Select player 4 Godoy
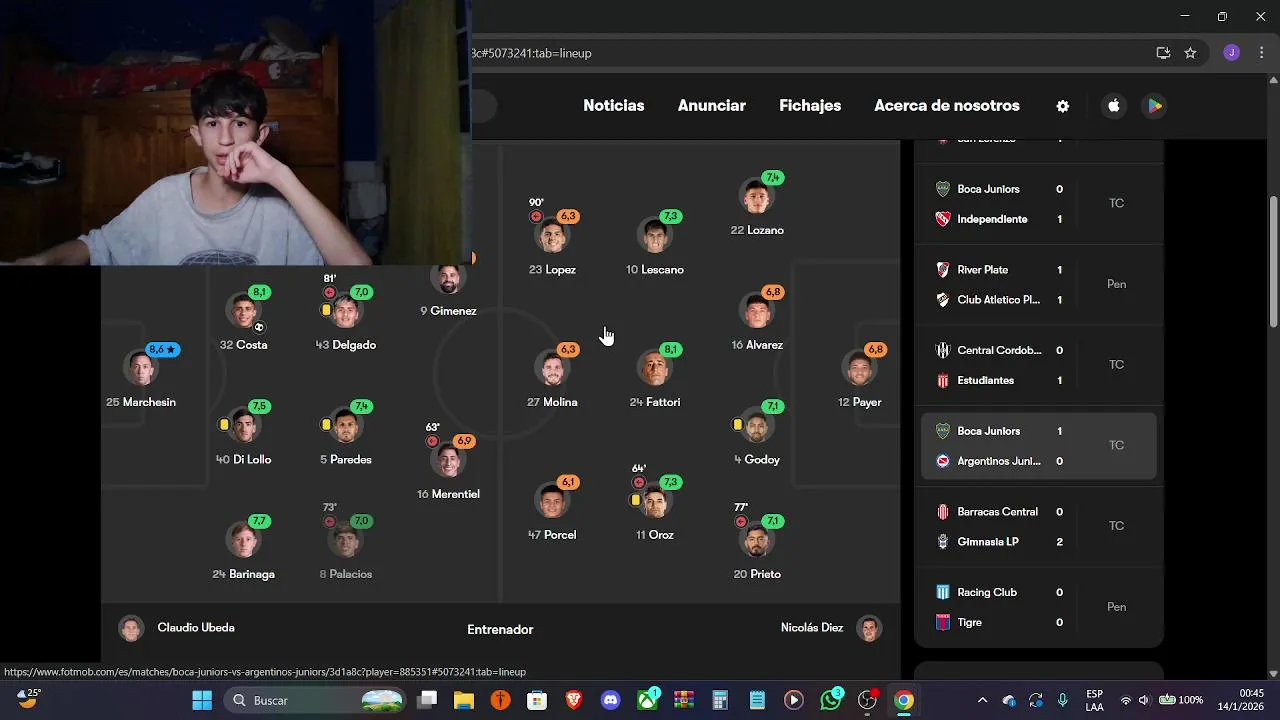1280x720 pixels. pyautogui.click(x=757, y=435)
